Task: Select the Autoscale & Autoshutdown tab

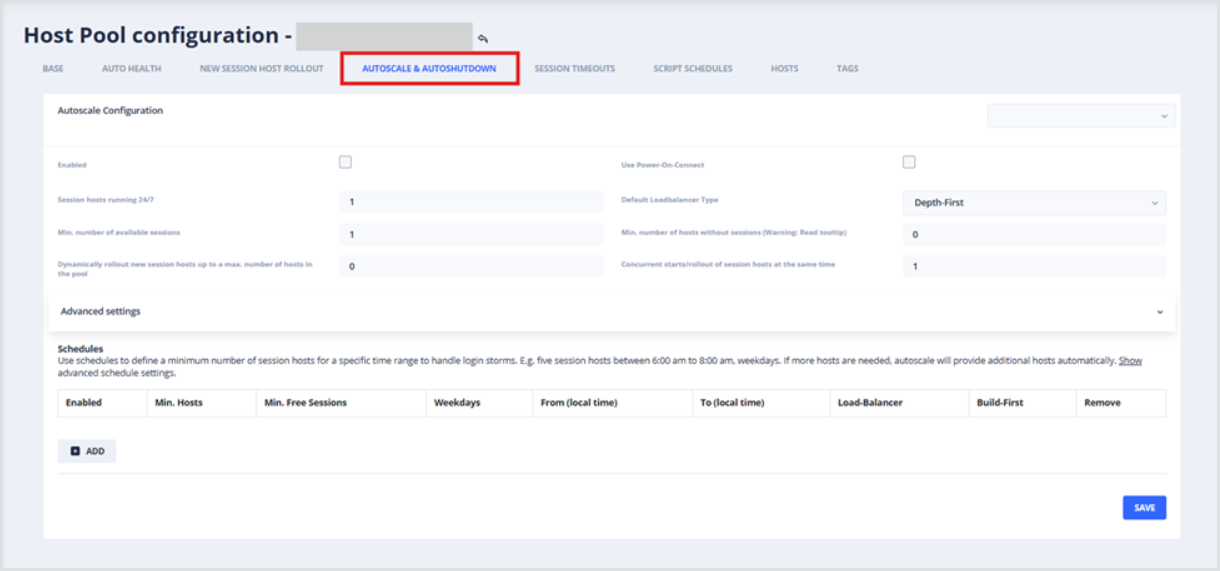Action: click(x=429, y=69)
